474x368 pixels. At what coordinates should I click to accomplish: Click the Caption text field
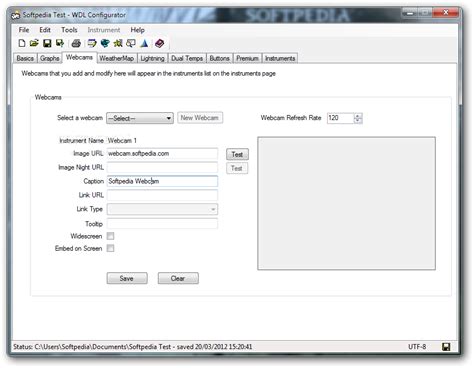point(162,181)
